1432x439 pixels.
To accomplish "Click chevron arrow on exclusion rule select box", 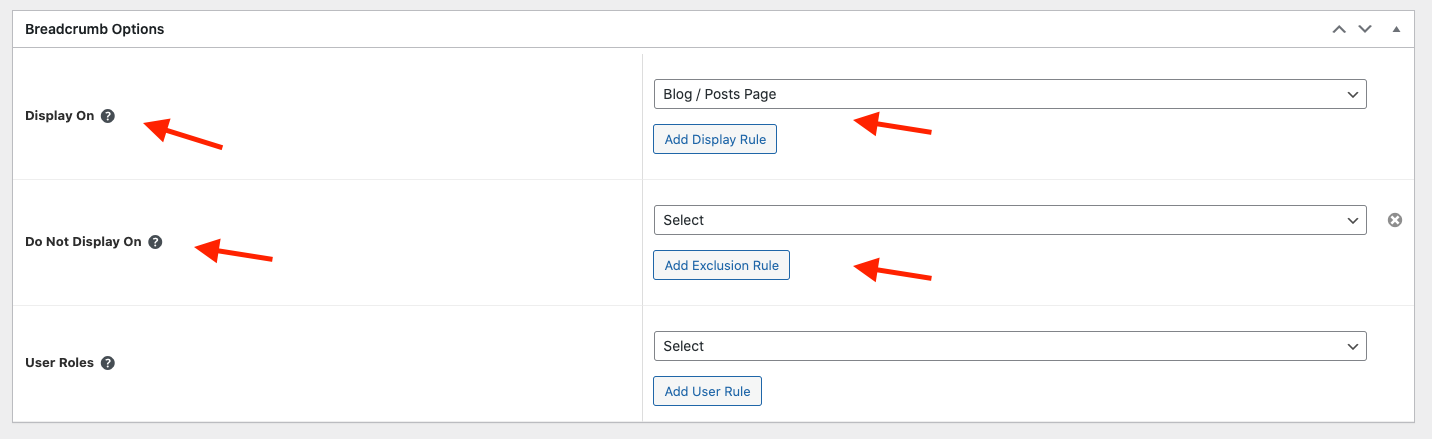I will pyautogui.click(x=1353, y=221).
